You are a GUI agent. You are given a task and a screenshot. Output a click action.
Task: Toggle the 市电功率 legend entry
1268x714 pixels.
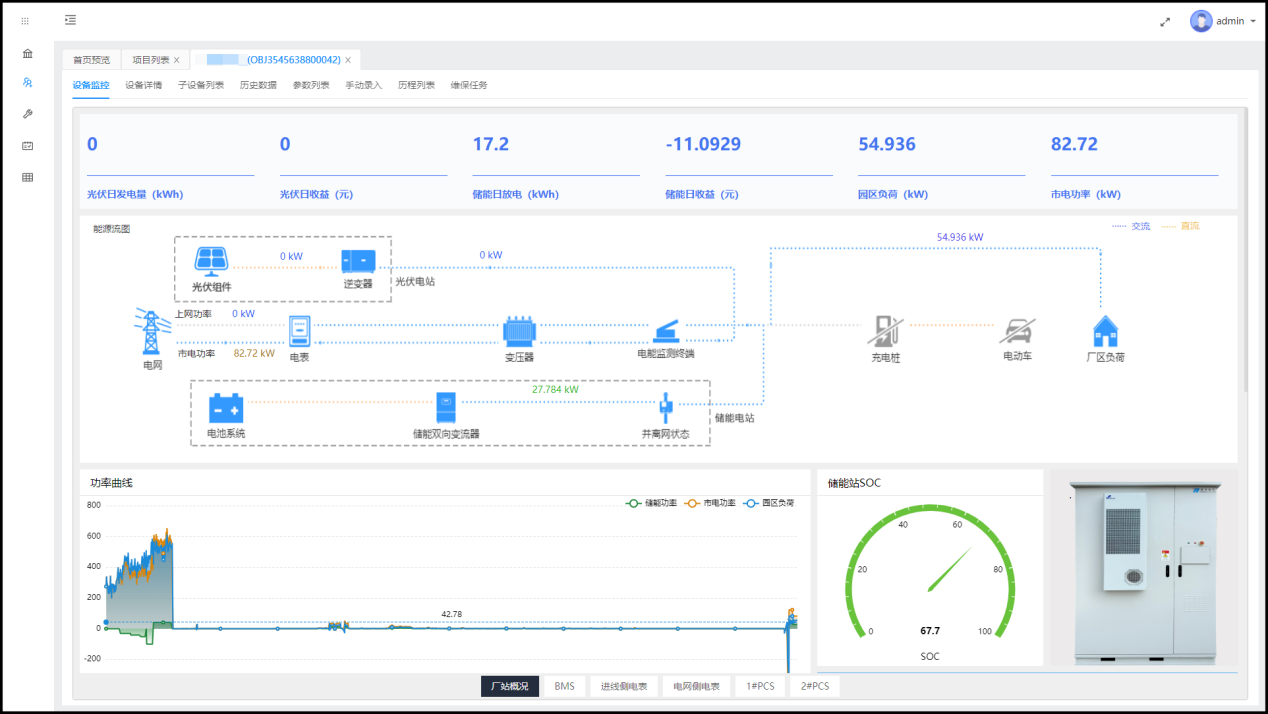[713, 503]
